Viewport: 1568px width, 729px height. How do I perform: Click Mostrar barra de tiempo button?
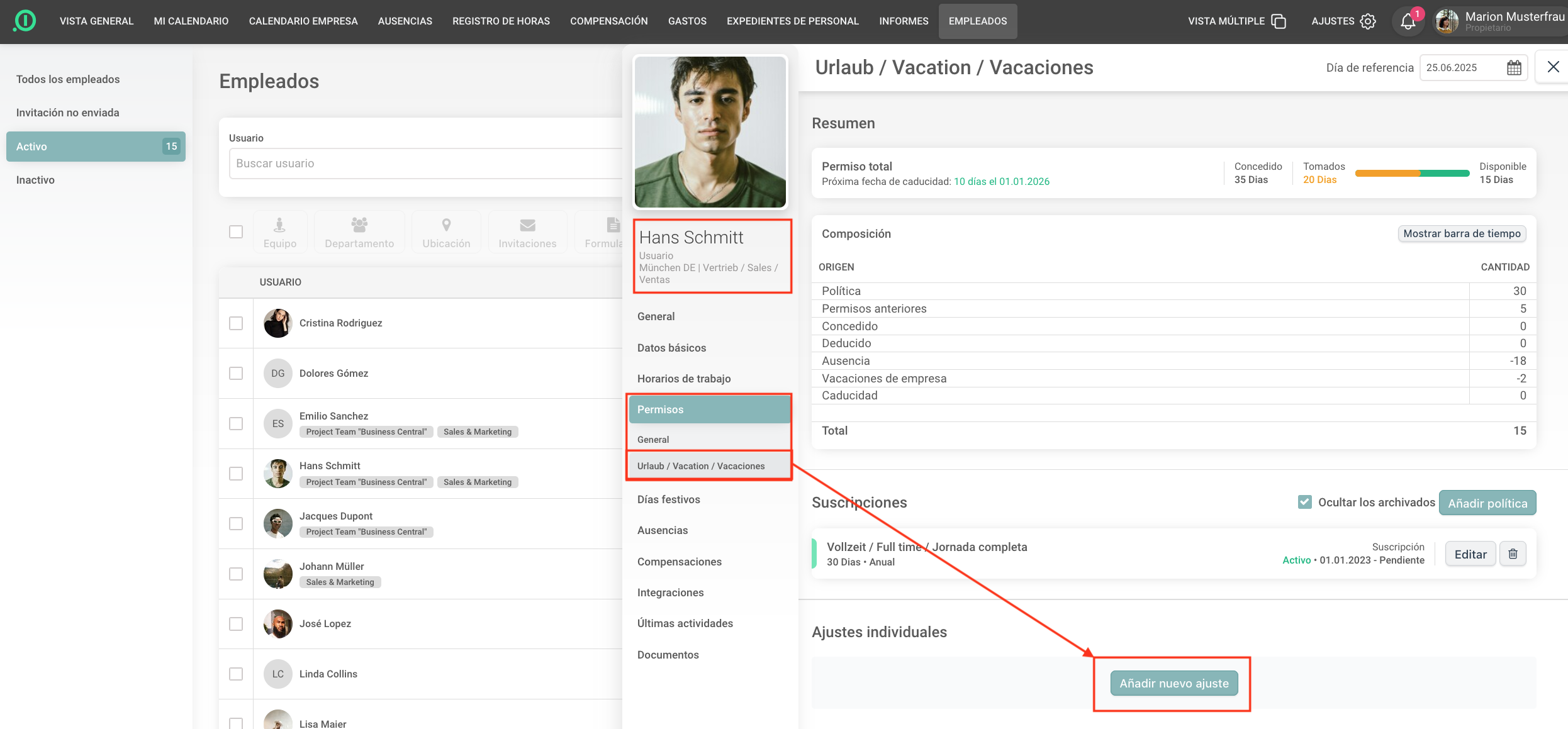(1462, 233)
